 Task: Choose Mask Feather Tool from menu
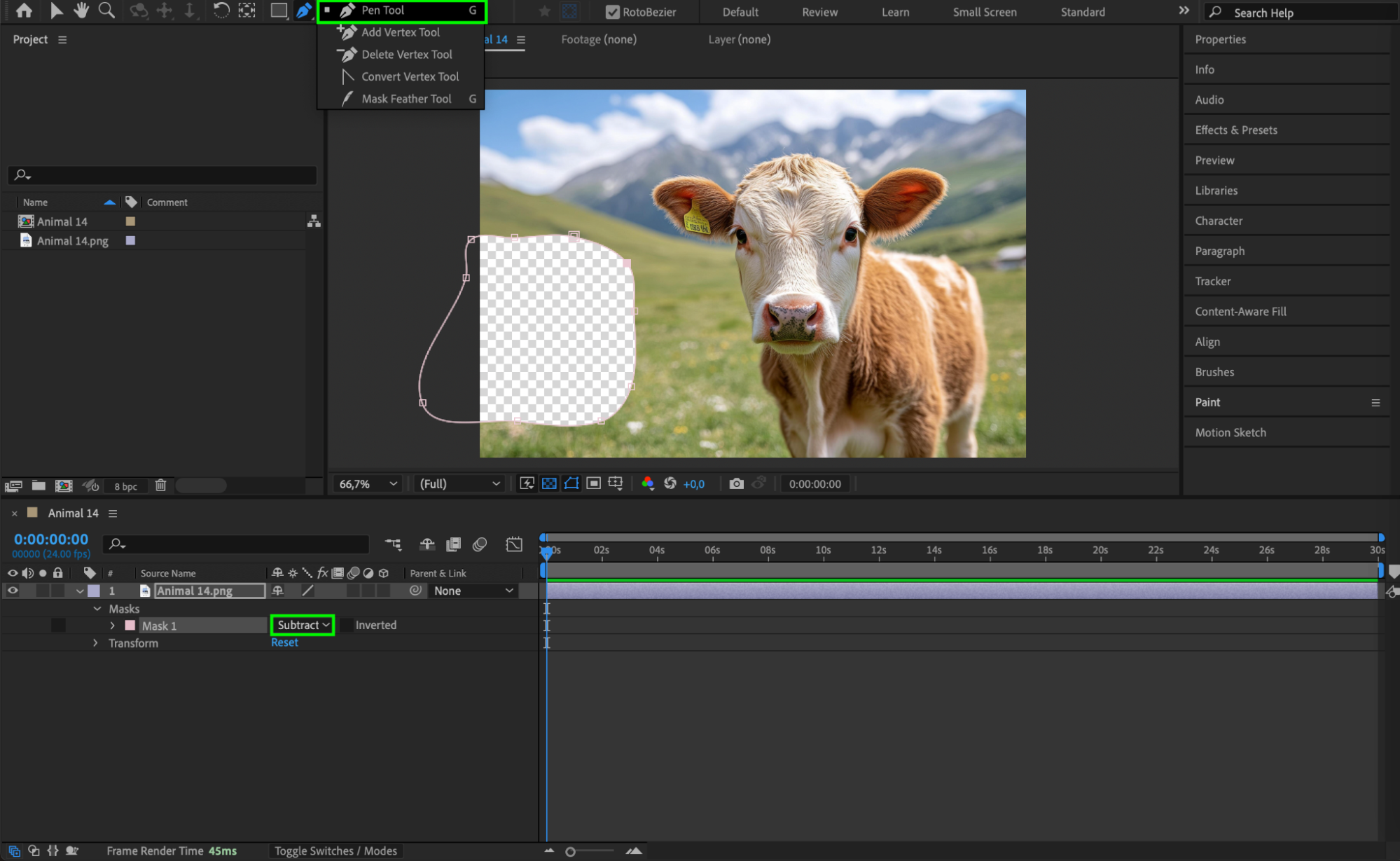click(x=406, y=99)
